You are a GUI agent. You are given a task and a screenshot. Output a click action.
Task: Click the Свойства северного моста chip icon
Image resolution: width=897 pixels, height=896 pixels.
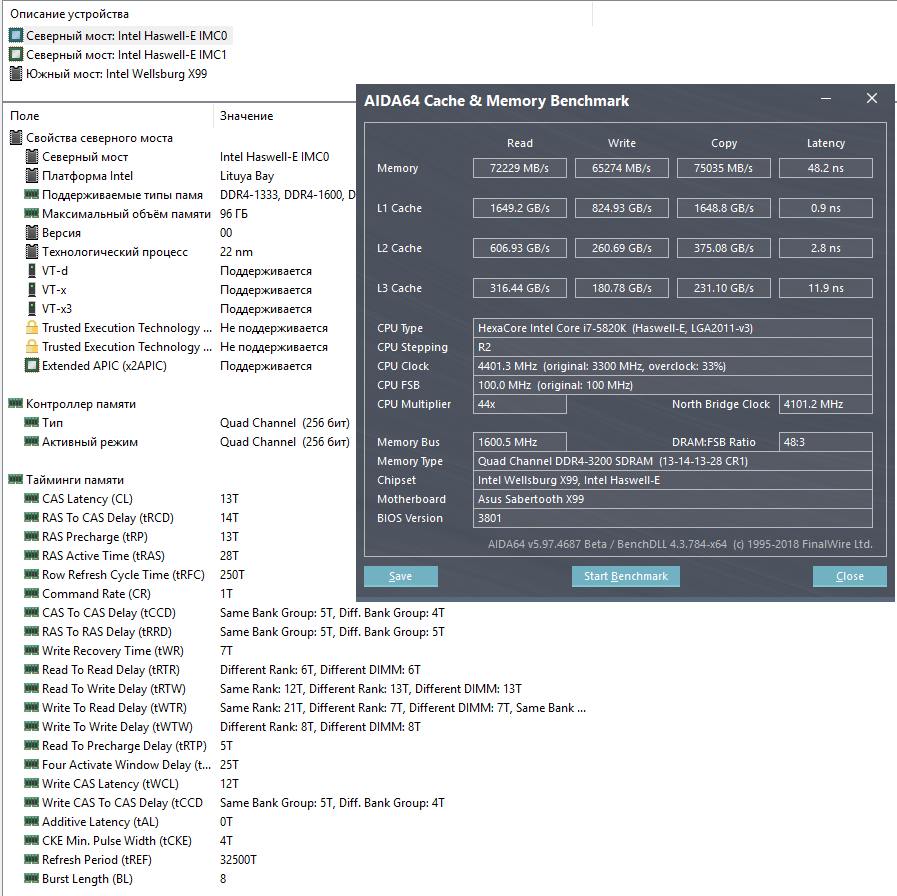click(x=16, y=137)
